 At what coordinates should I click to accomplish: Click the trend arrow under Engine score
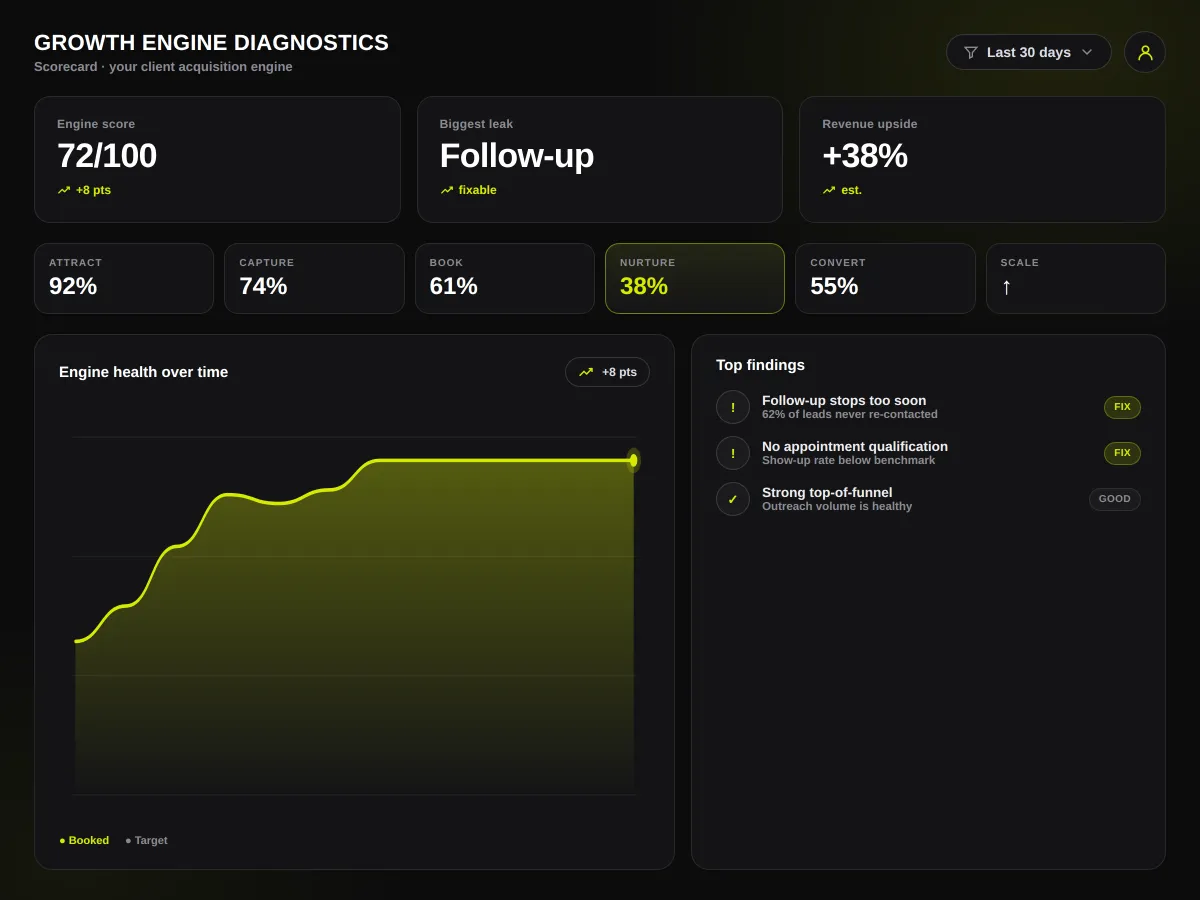point(64,190)
